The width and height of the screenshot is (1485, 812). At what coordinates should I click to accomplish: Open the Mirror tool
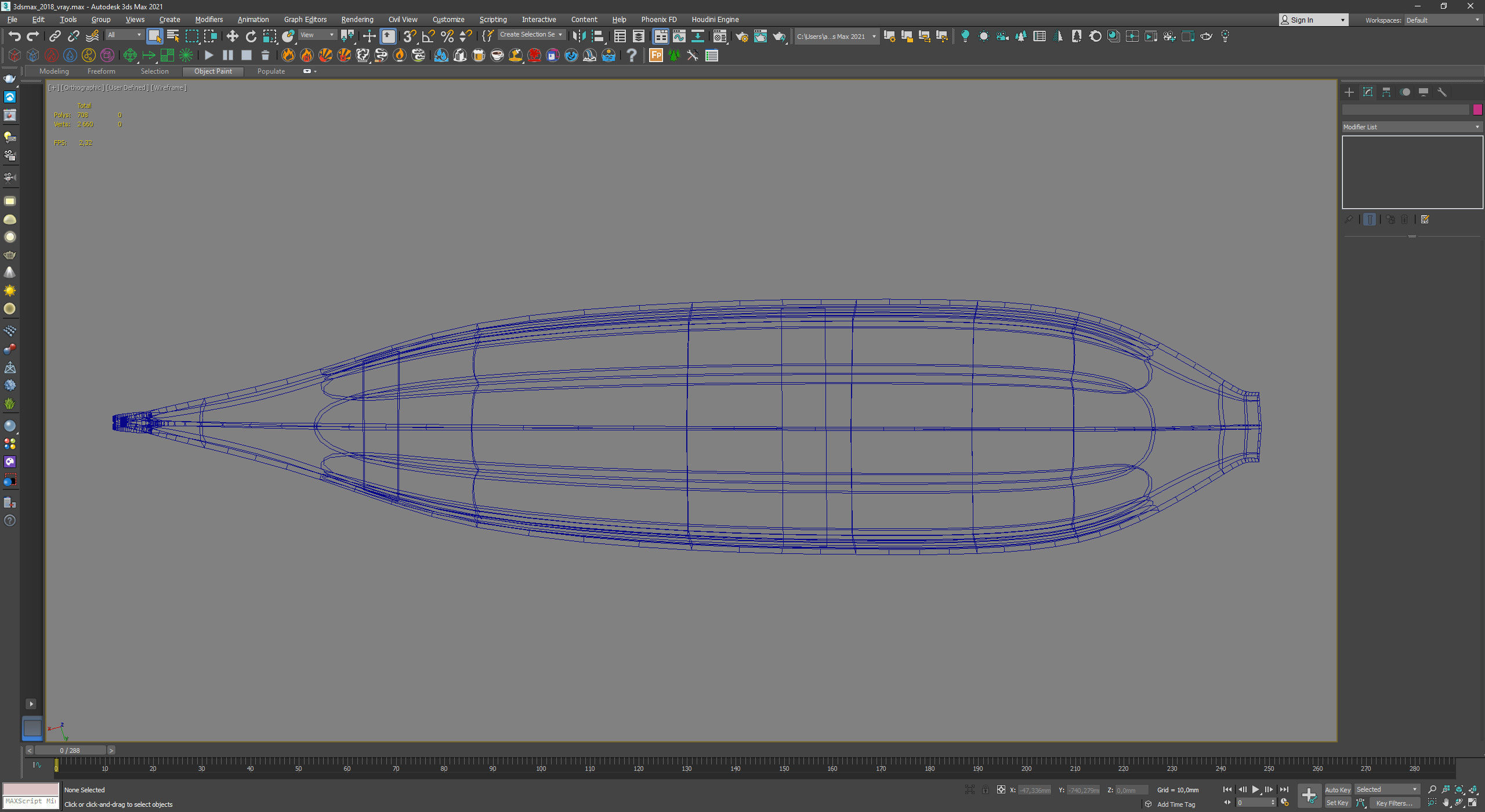[578, 37]
